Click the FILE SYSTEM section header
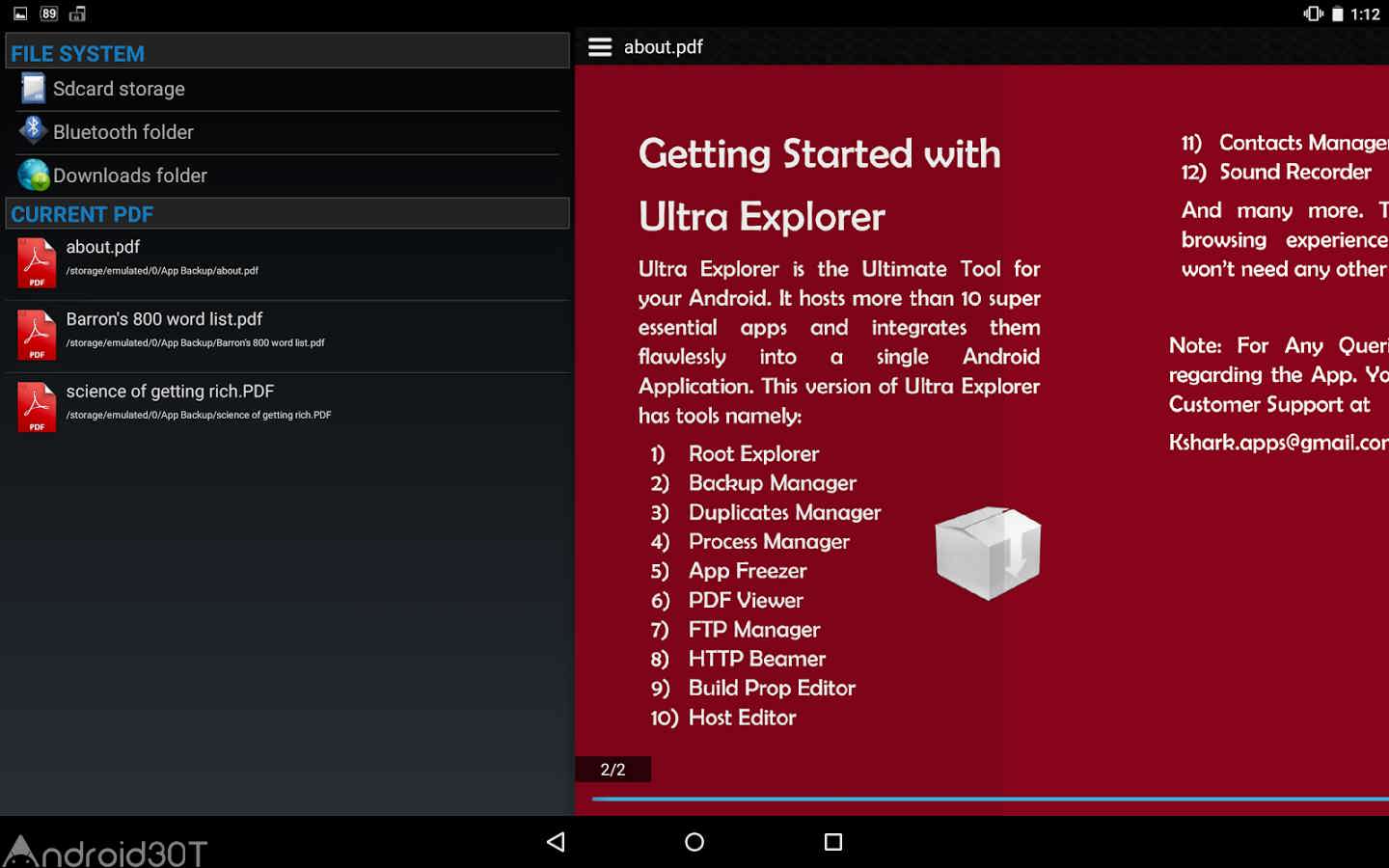The image size is (1389, 868). [287, 52]
